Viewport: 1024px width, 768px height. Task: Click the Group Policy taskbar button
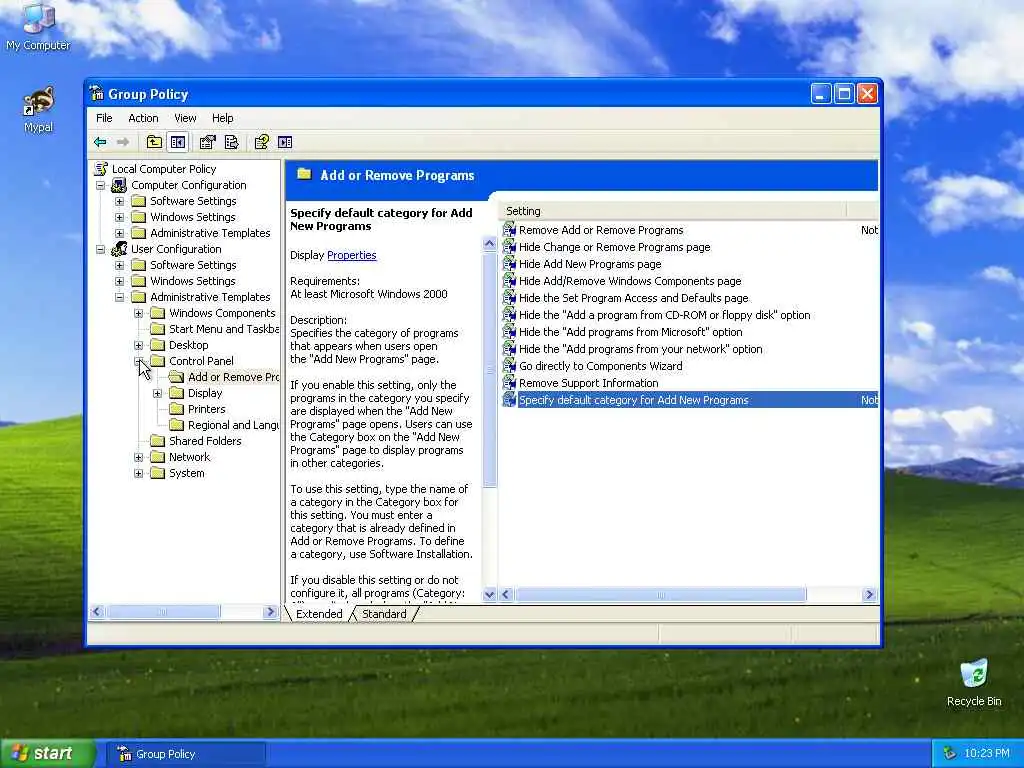coord(186,754)
